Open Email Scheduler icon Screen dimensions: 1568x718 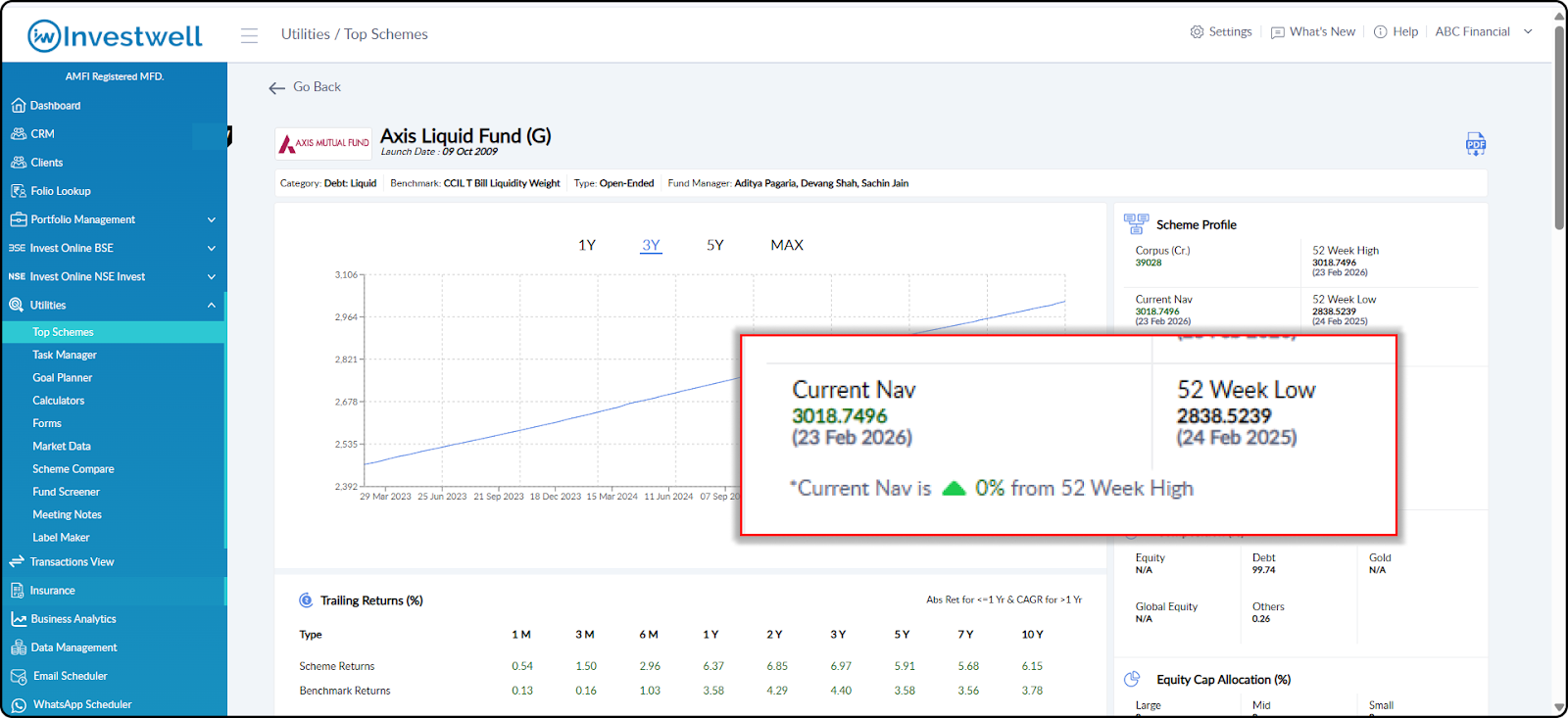point(18,676)
